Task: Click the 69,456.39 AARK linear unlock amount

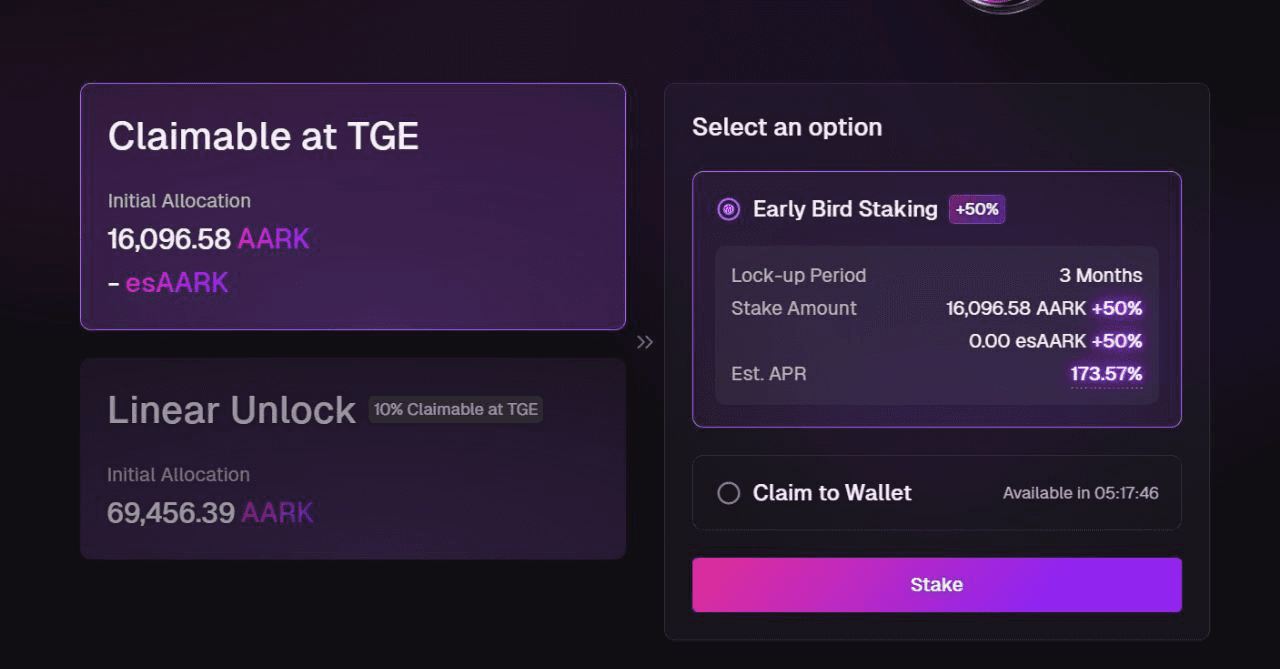Action: (x=210, y=513)
